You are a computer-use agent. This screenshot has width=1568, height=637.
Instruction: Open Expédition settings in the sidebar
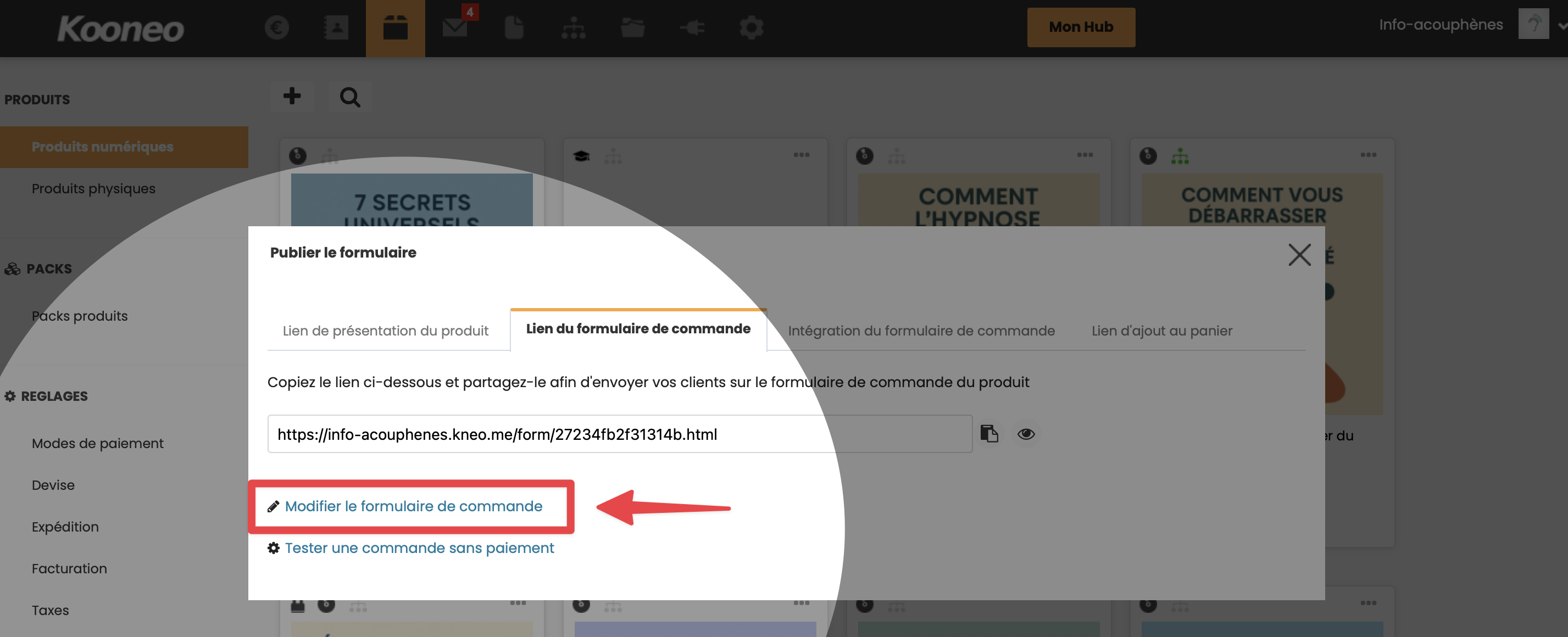pyautogui.click(x=65, y=527)
